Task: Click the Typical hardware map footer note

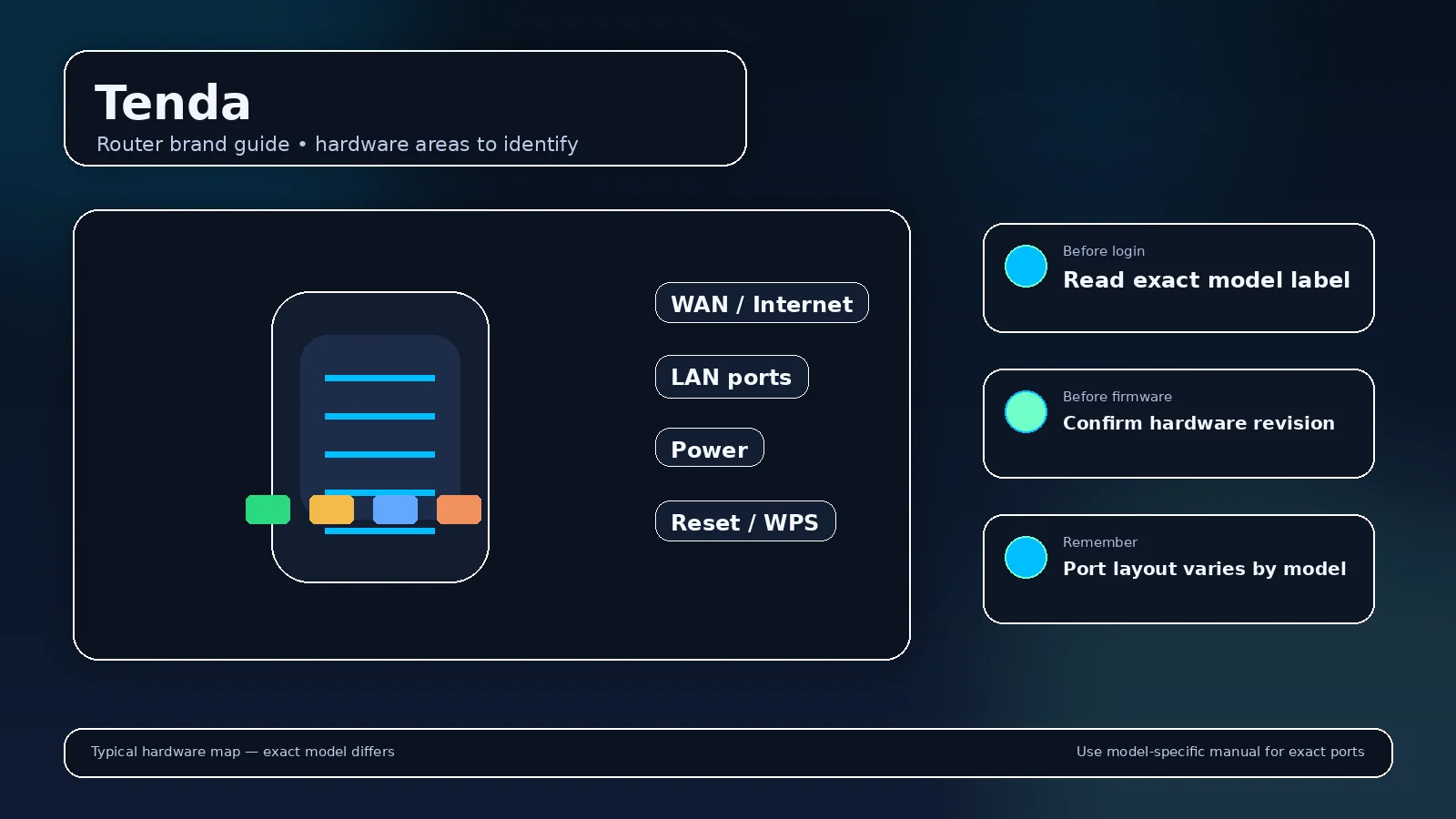Action: tap(243, 752)
